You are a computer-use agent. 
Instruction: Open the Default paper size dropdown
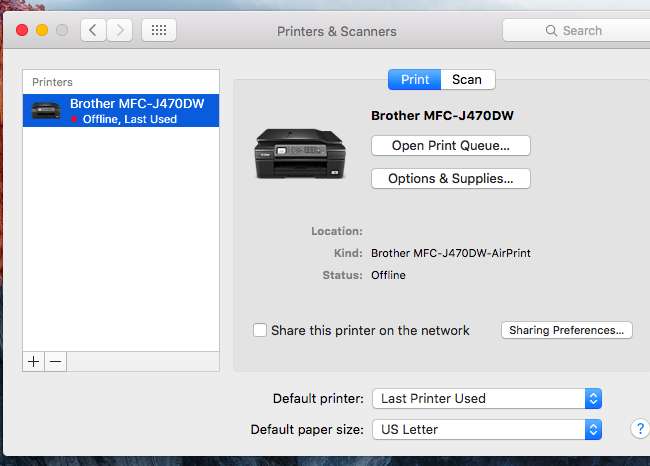[487, 429]
